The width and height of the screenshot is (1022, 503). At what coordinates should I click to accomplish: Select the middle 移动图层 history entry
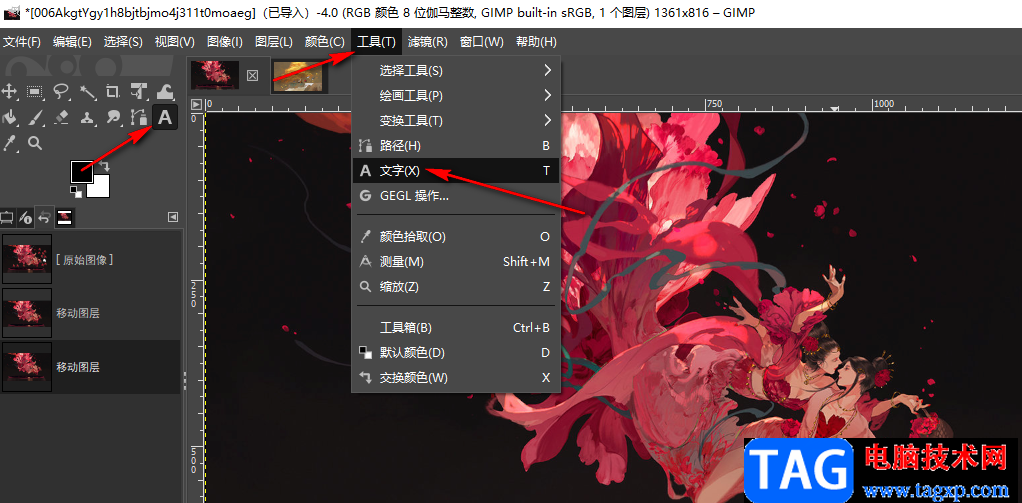click(x=90, y=313)
